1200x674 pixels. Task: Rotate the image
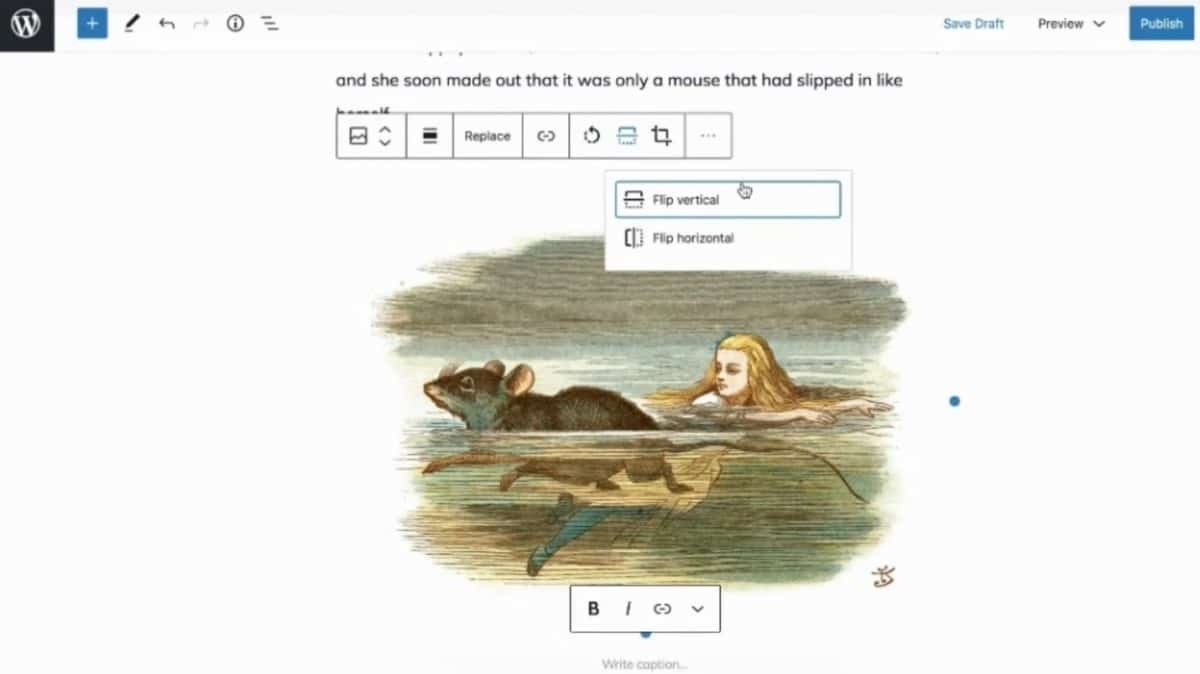[592, 136]
